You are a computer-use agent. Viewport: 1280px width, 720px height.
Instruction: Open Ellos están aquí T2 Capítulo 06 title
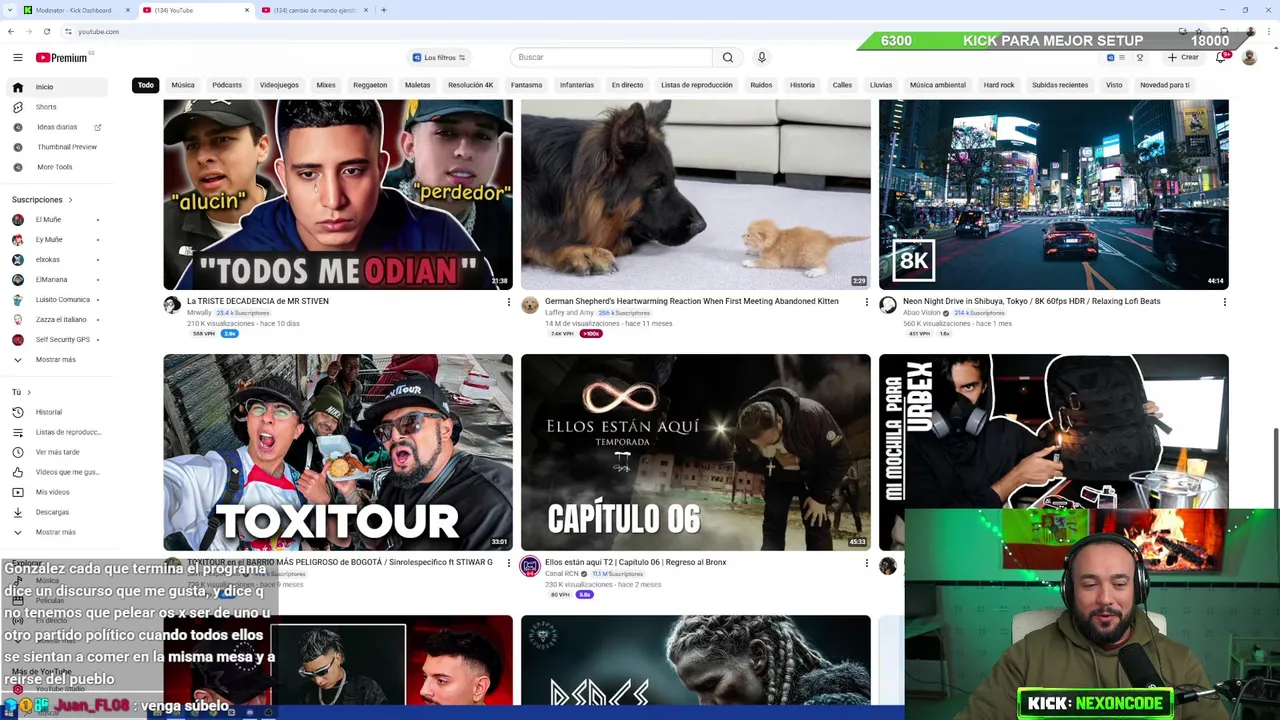(x=635, y=562)
